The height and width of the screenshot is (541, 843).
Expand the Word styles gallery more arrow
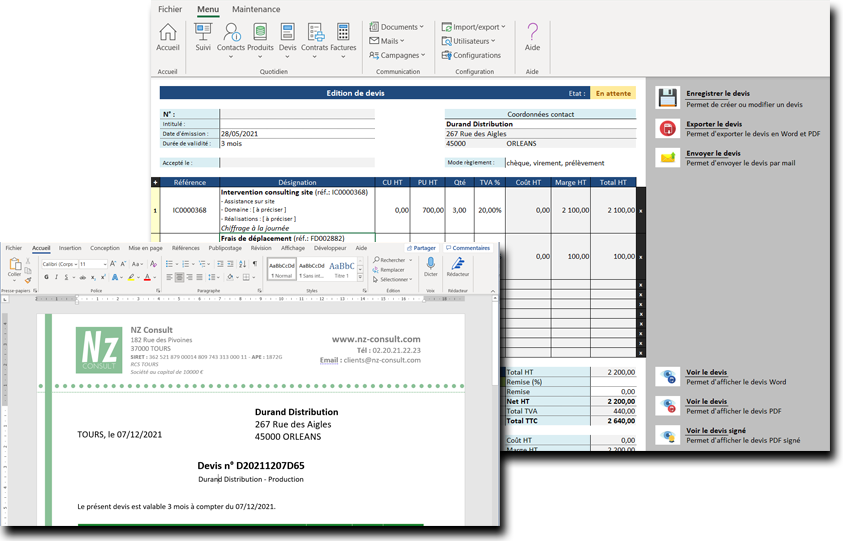tap(360, 277)
